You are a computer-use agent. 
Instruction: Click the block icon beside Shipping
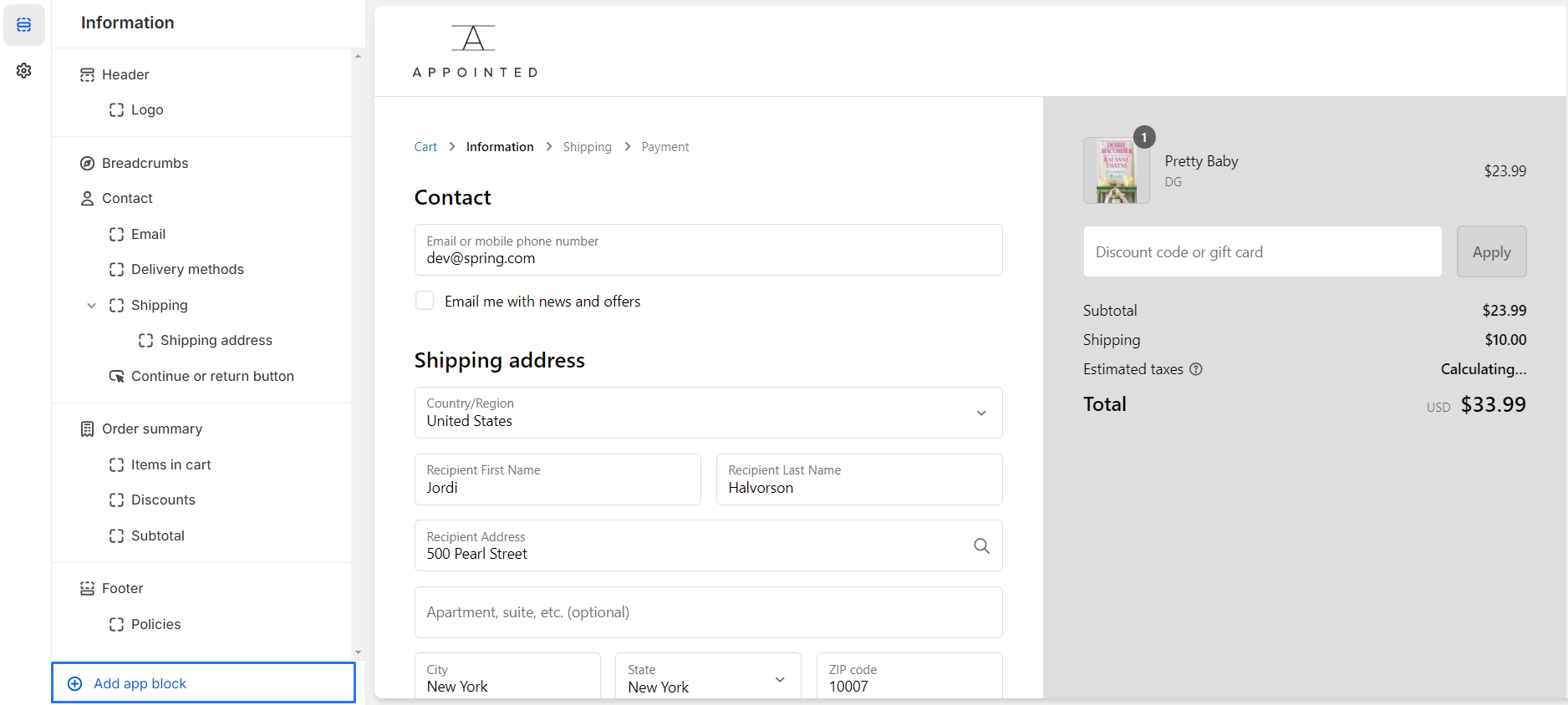pos(116,306)
